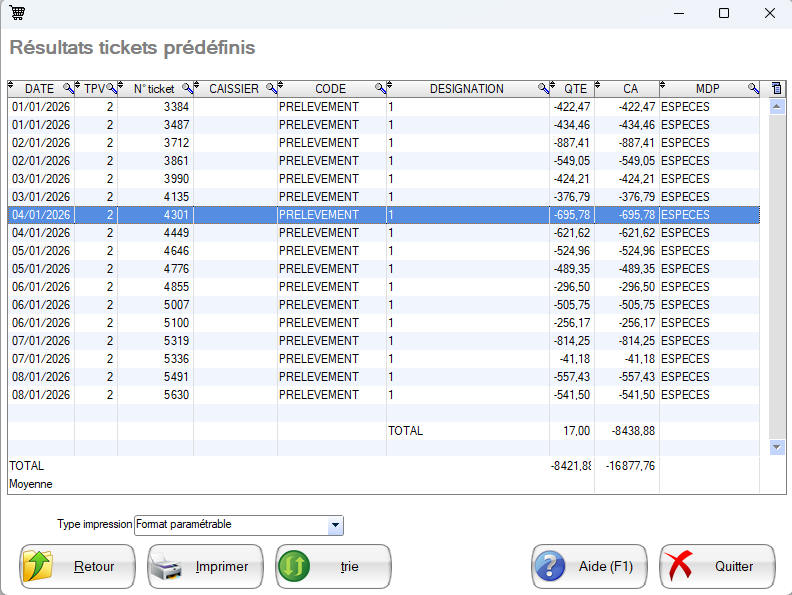Sort by the CA column header
The width and height of the screenshot is (792, 595).
tap(630, 89)
